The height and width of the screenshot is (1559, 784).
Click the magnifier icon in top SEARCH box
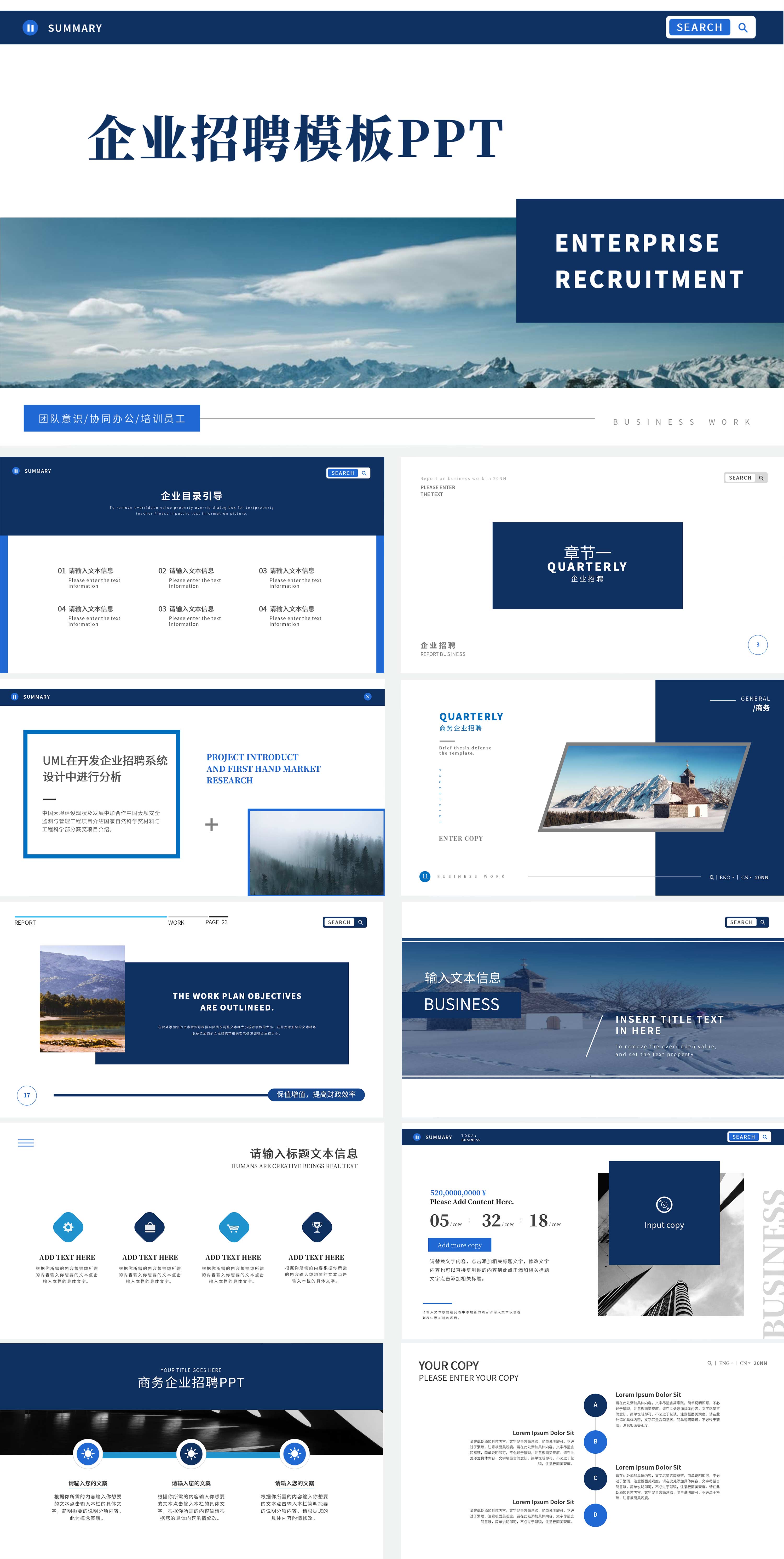[743, 28]
